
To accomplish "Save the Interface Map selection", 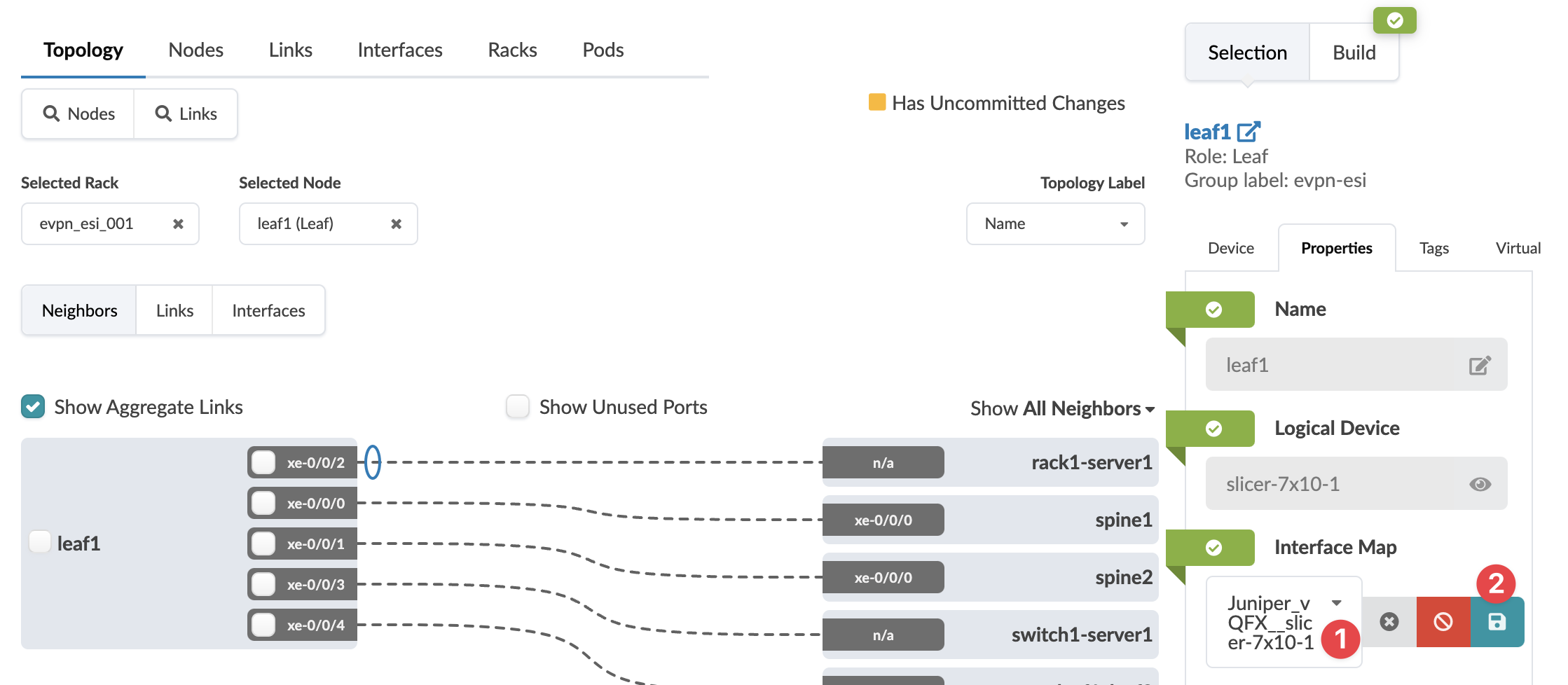I will pyautogui.click(x=1497, y=622).
